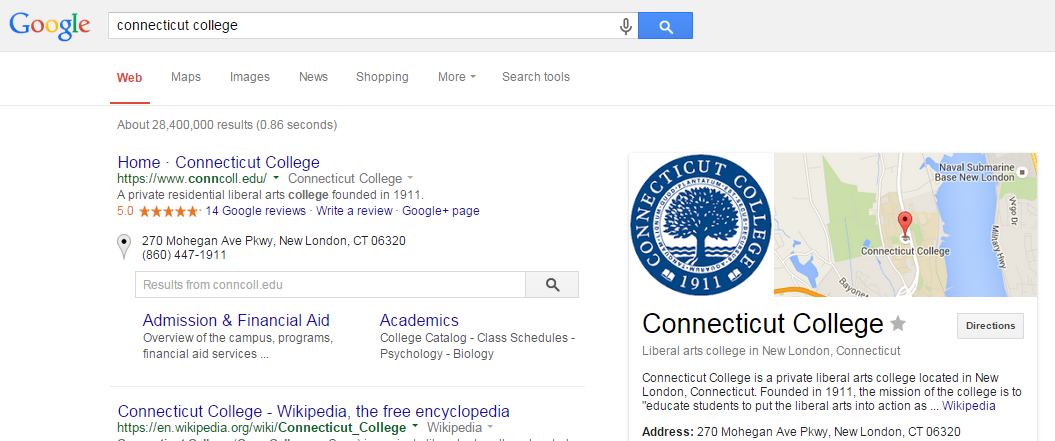Image resolution: width=1055 pixels, height=441 pixels.
Task: Switch to the Maps tab
Action: click(x=186, y=77)
